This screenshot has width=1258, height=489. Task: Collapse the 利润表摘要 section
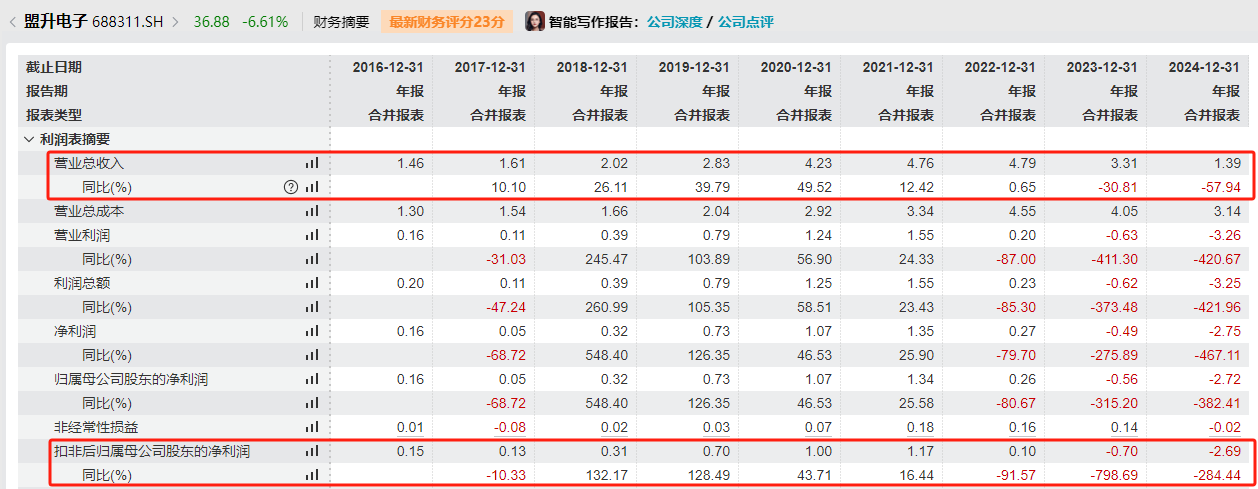pyautogui.click(x=29, y=139)
